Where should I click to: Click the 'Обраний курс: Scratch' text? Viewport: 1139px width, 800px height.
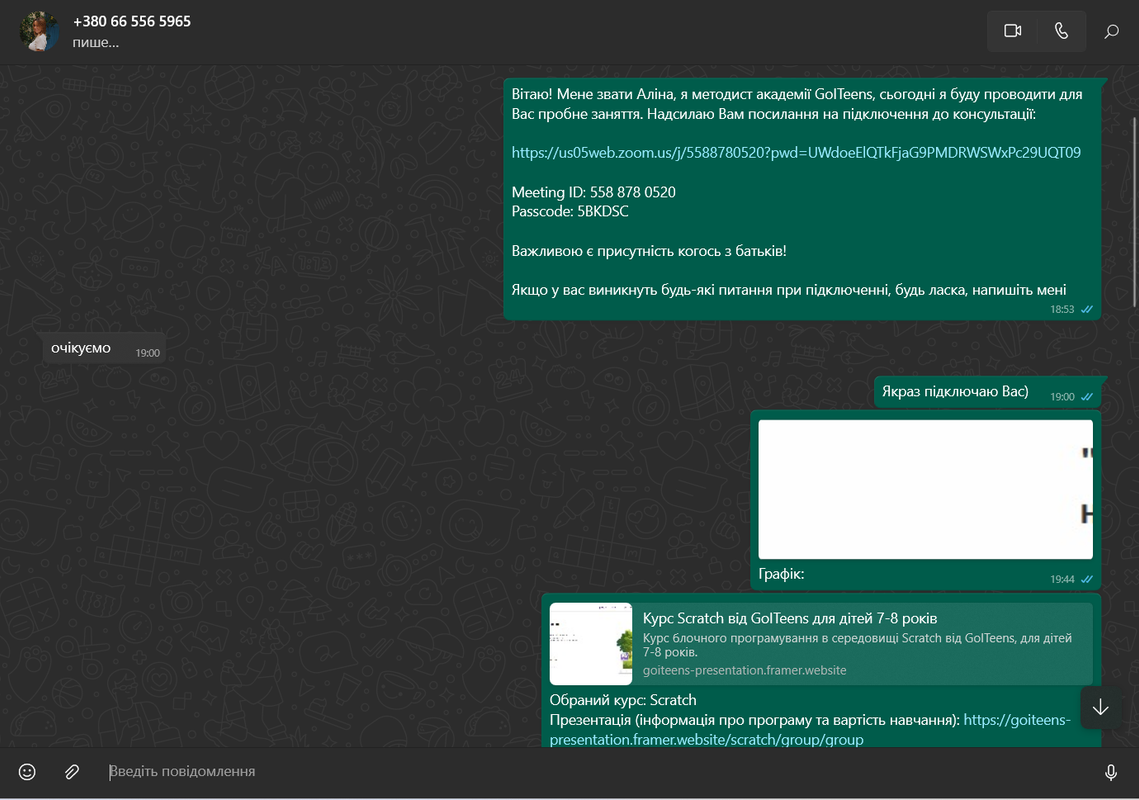point(623,700)
